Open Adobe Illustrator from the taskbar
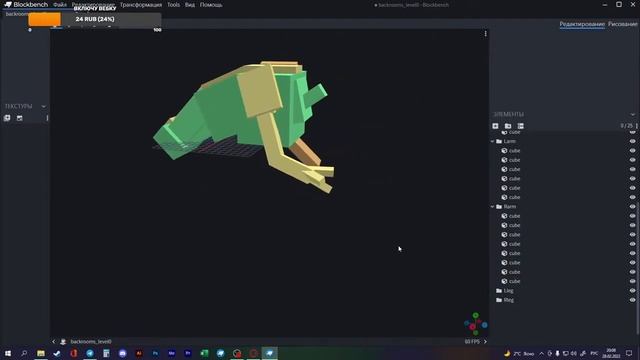 [139, 353]
